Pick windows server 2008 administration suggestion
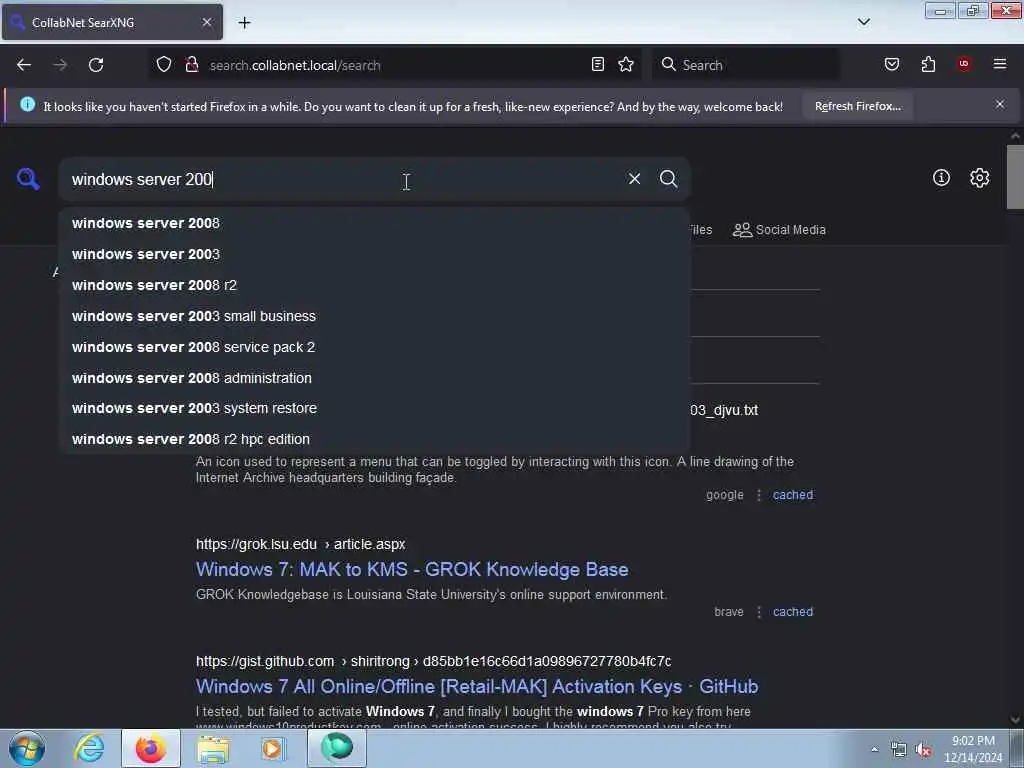This screenshot has height=768, width=1024. pyautogui.click(x=374, y=378)
